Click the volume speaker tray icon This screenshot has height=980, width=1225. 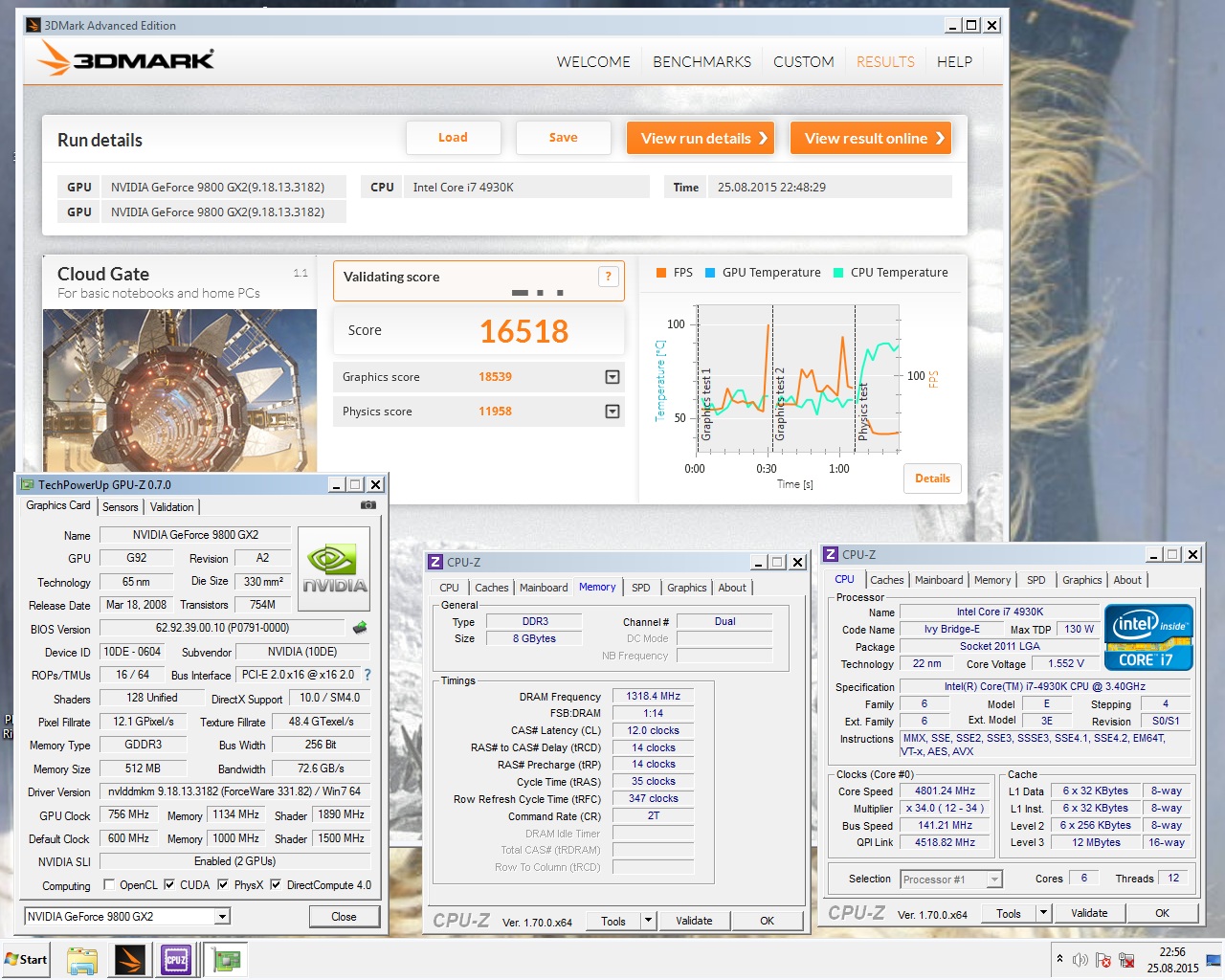(1080, 960)
